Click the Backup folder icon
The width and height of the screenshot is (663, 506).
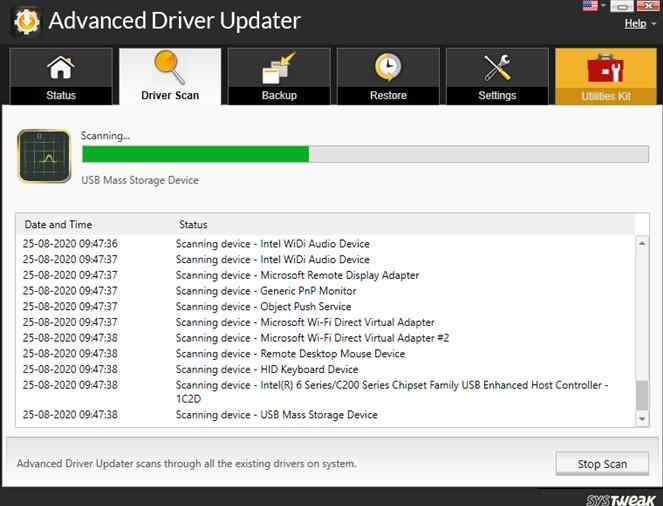click(x=279, y=68)
